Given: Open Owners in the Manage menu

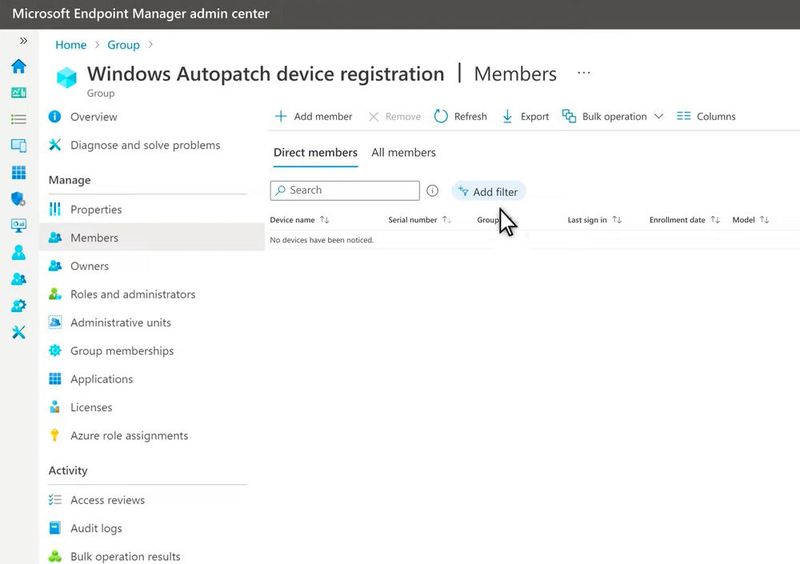Looking at the screenshot, I should pyautogui.click(x=89, y=266).
